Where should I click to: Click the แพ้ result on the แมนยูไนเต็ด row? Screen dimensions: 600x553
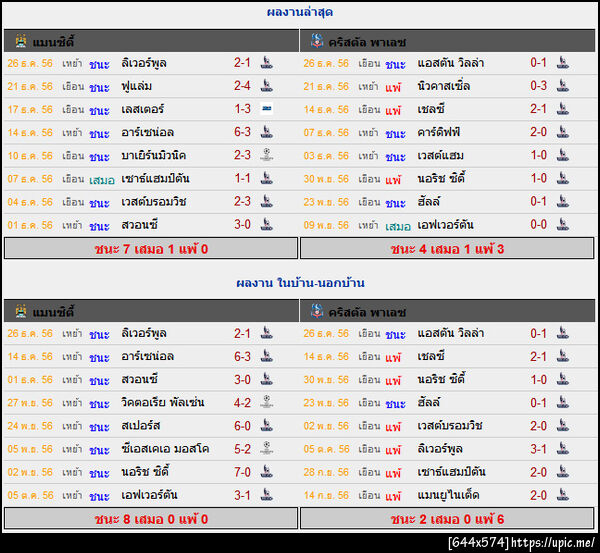coord(393,496)
